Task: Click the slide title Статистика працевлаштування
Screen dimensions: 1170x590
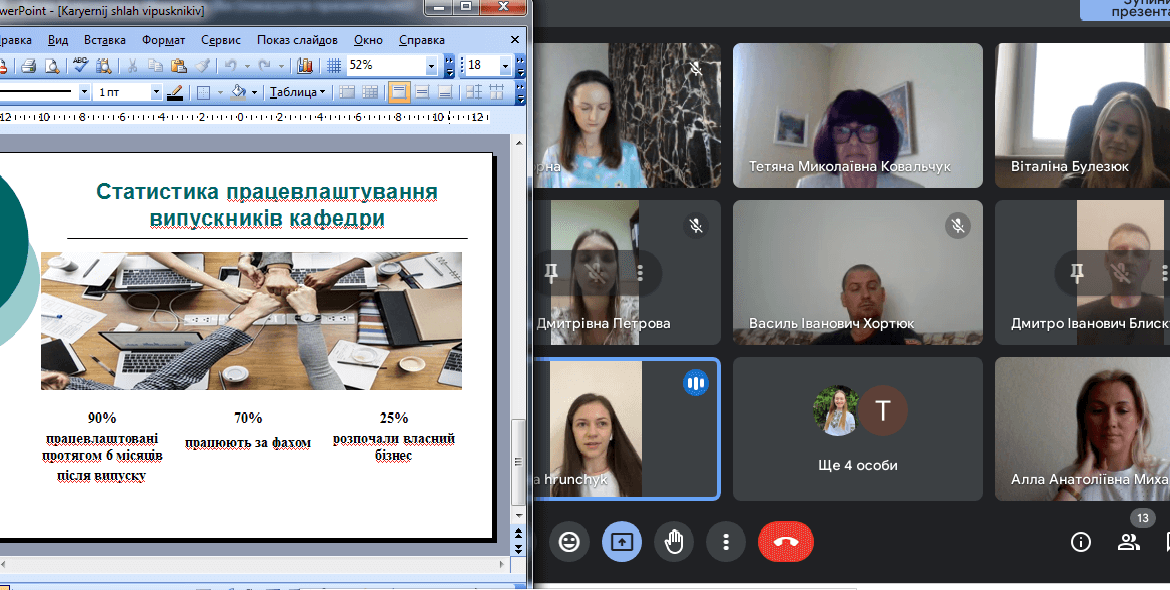Action: point(267,204)
